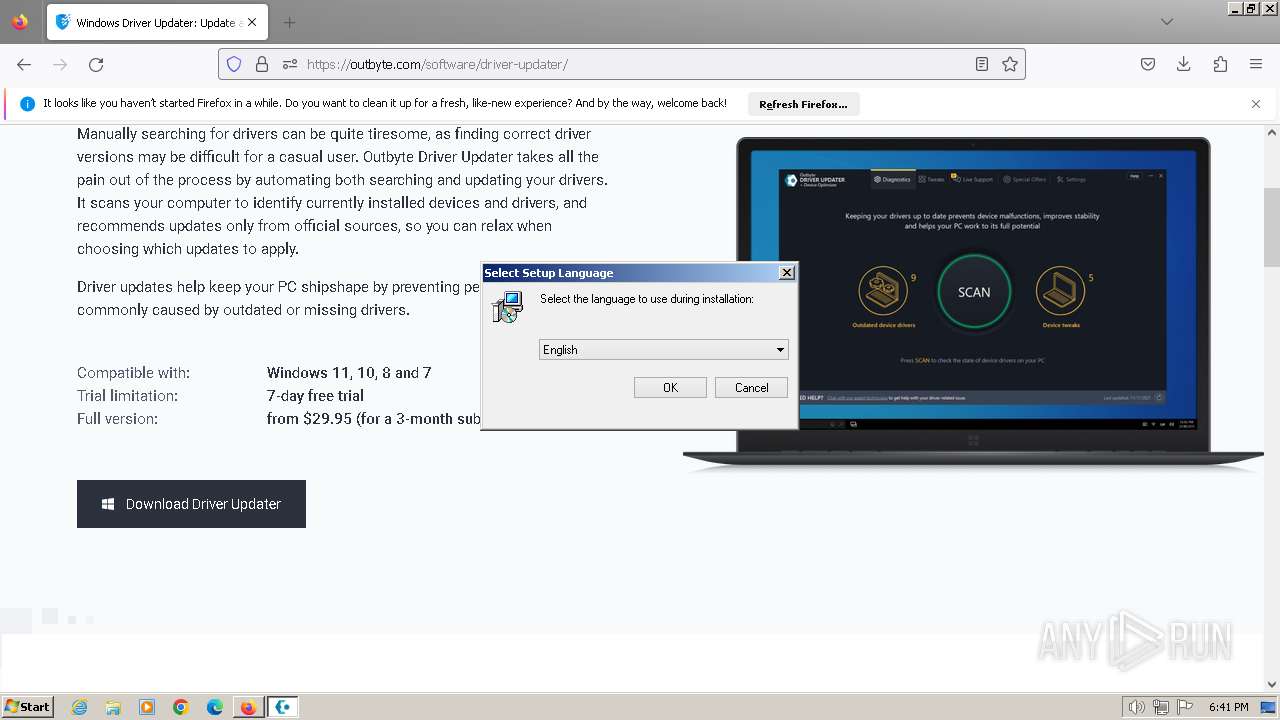Screen dimensions: 1280x720
Task: Select the Windows Driver Updater tab
Action: pos(157,22)
